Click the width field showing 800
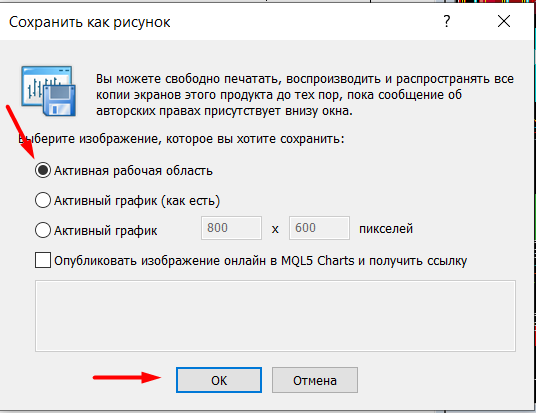536x413 pixels. click(231, 228)
